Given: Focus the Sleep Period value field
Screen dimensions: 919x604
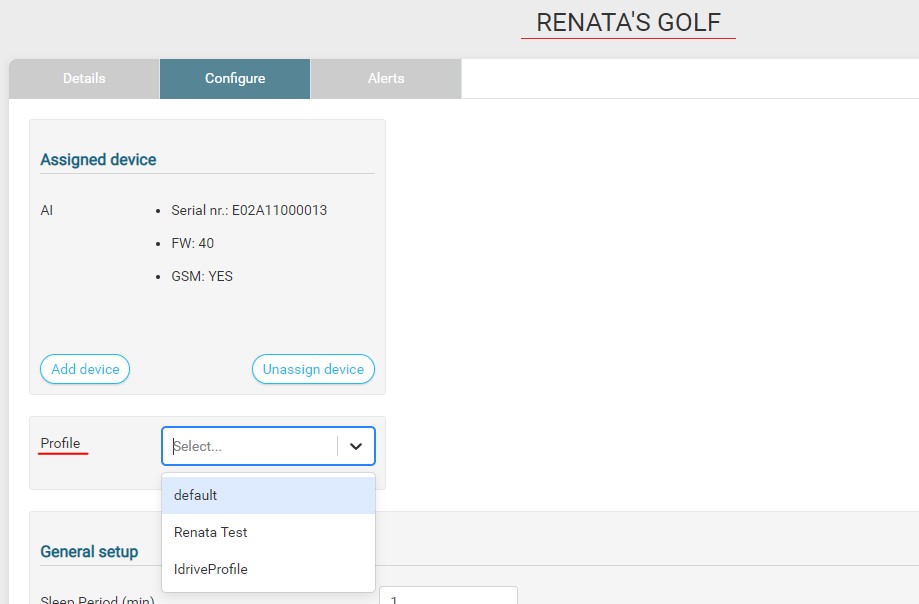Looking at the screenshot, I should click(448, 595).
